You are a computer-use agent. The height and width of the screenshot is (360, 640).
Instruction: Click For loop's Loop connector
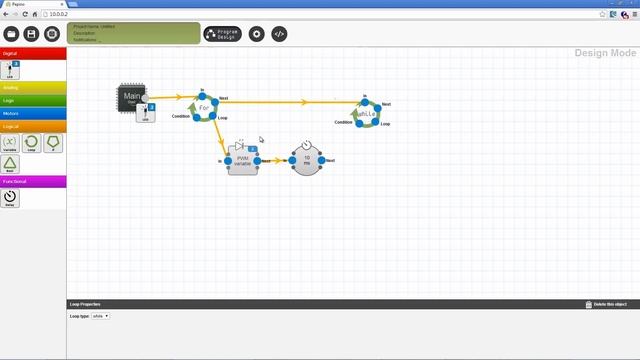pos(212,116)
